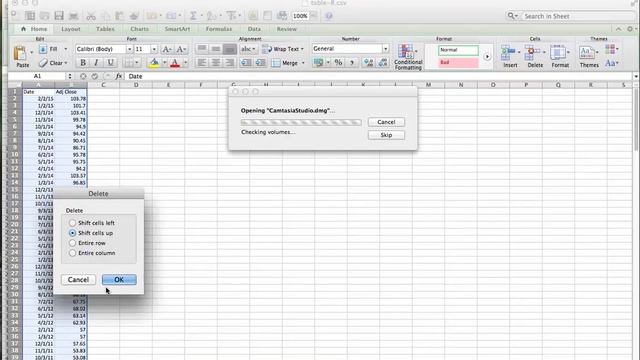Click the Paste clipboard icon
Viewport: 640px width, 360px height.
tap(20, 54)
